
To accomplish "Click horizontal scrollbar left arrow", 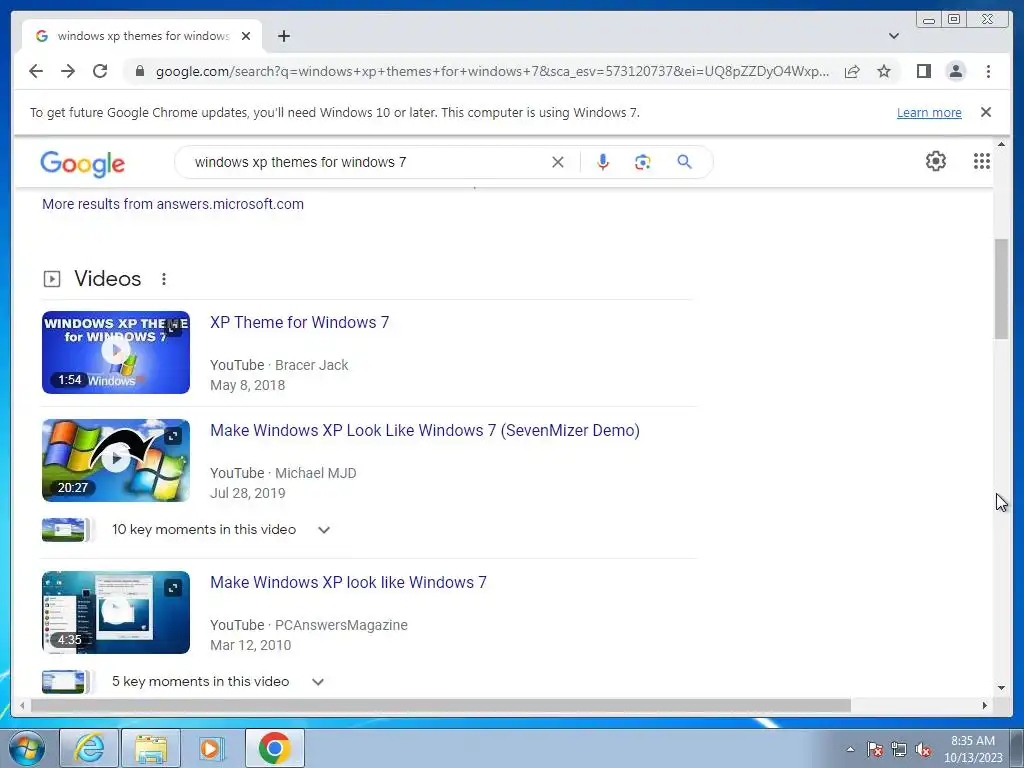I will (22, 705).
